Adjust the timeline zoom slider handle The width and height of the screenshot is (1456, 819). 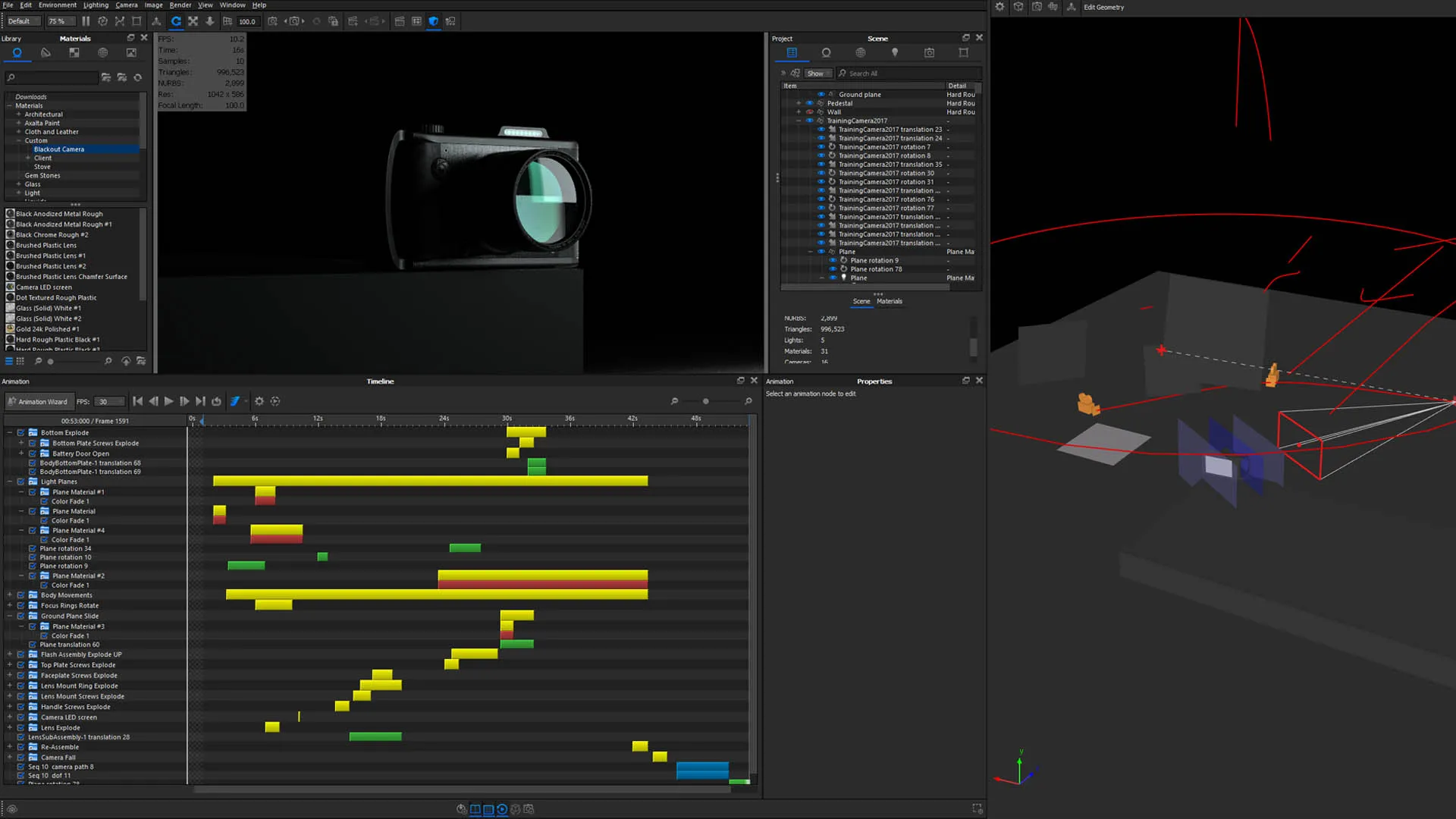(x=705, y=401)
